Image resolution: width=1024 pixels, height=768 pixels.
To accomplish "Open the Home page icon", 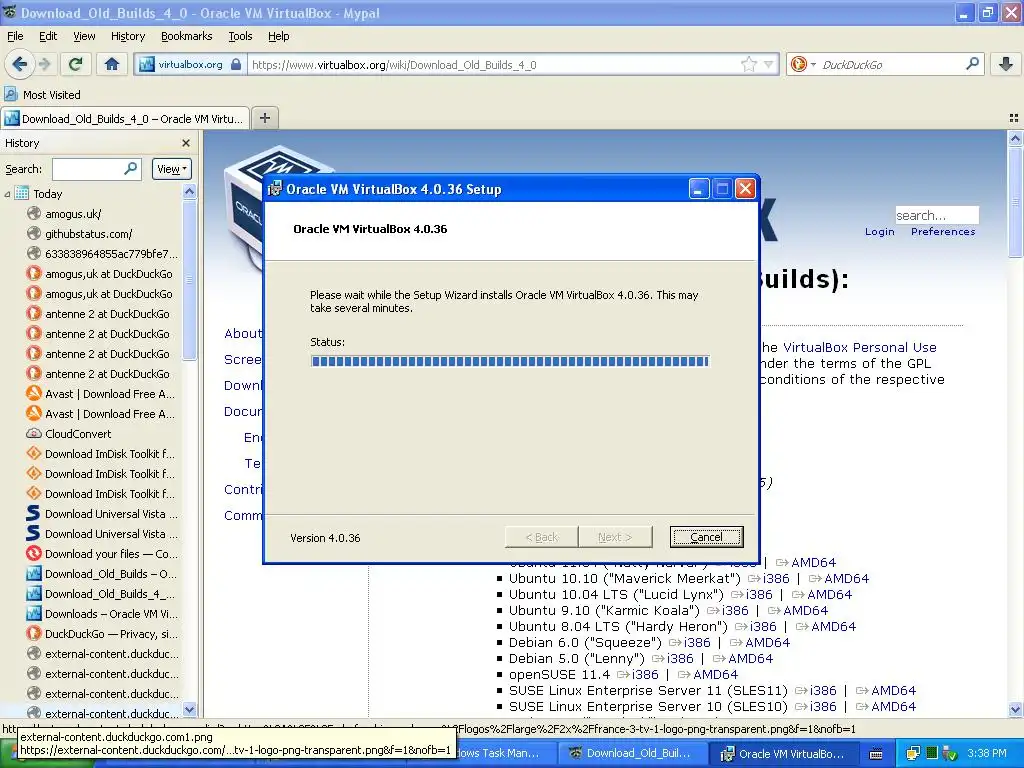I will point(112,64).
